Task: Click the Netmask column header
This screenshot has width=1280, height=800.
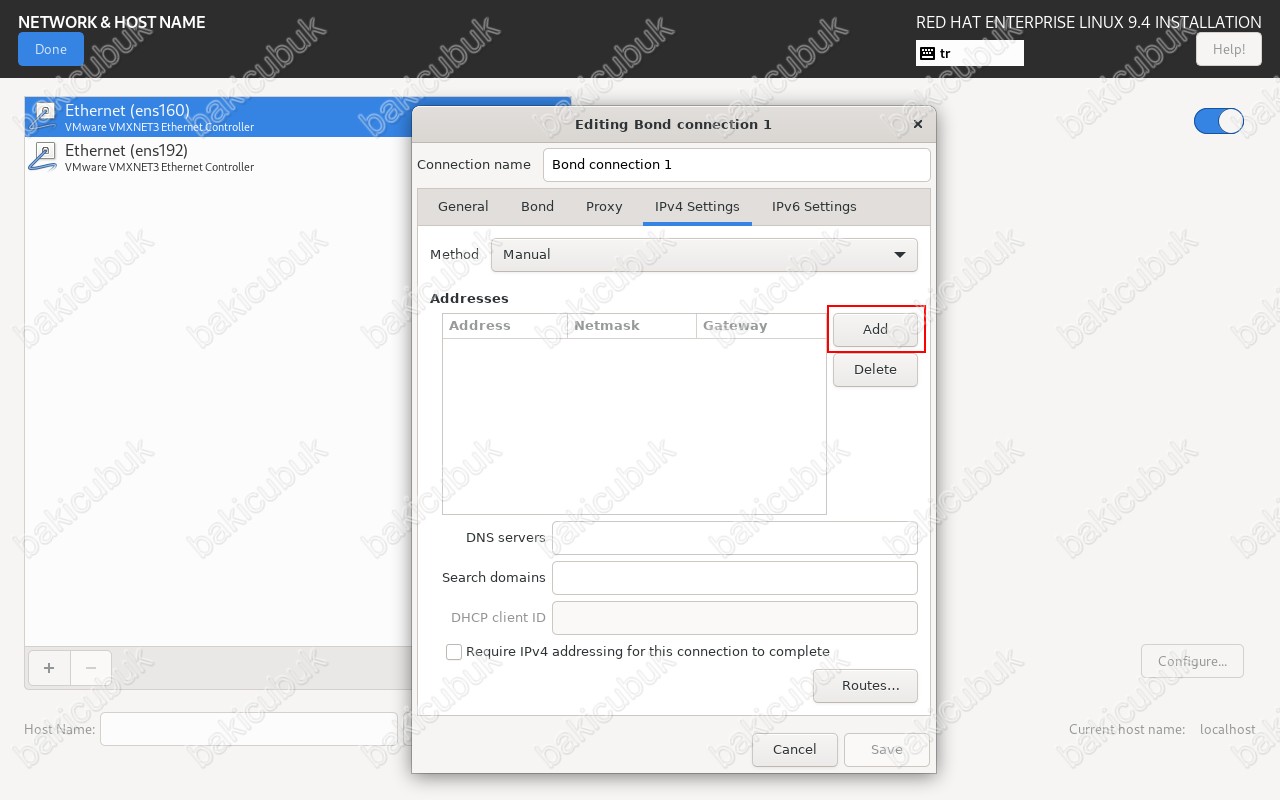Action: 632,326
